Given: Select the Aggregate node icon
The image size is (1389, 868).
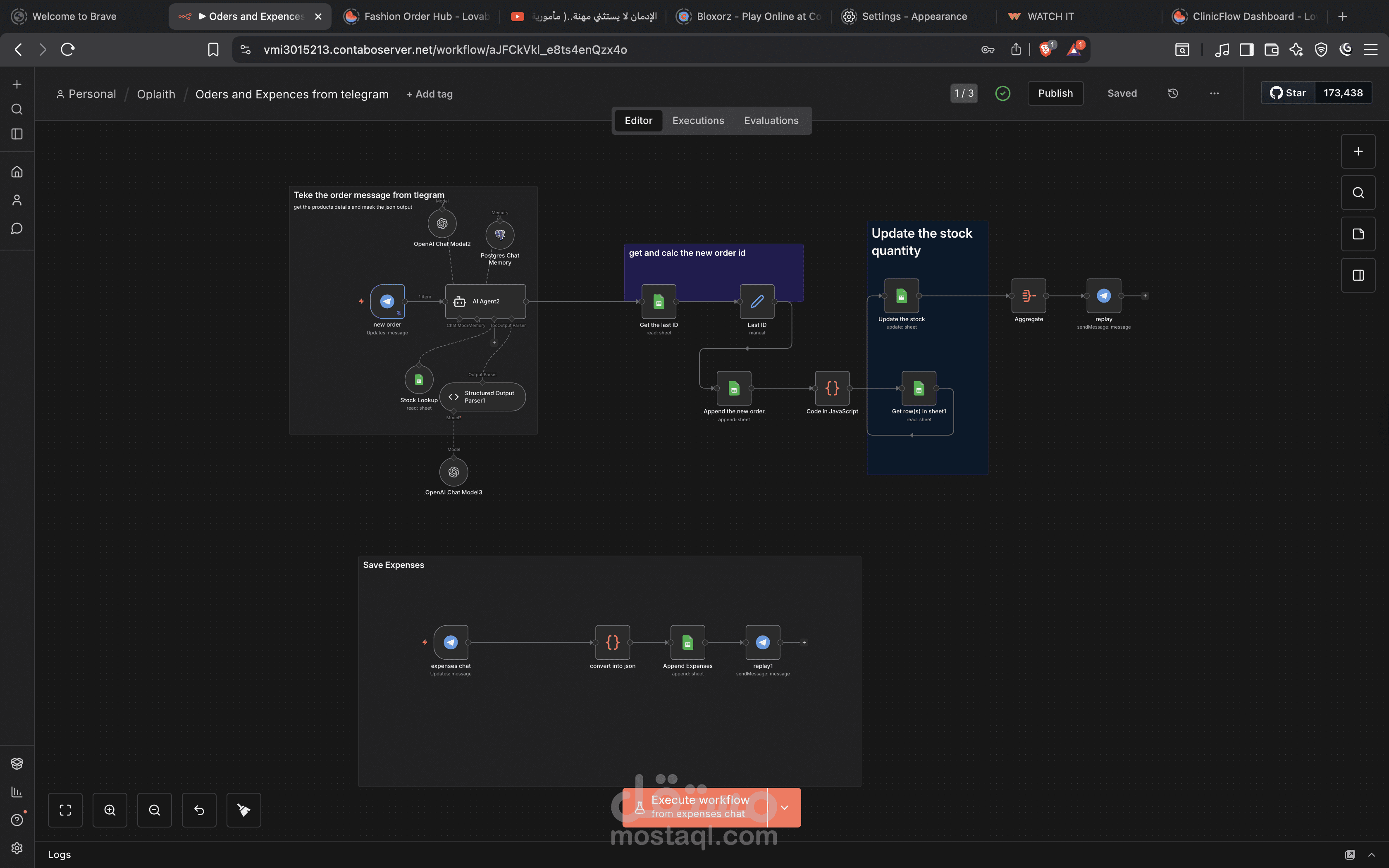Looking at the screenshot, I should tap(1028, 296).
